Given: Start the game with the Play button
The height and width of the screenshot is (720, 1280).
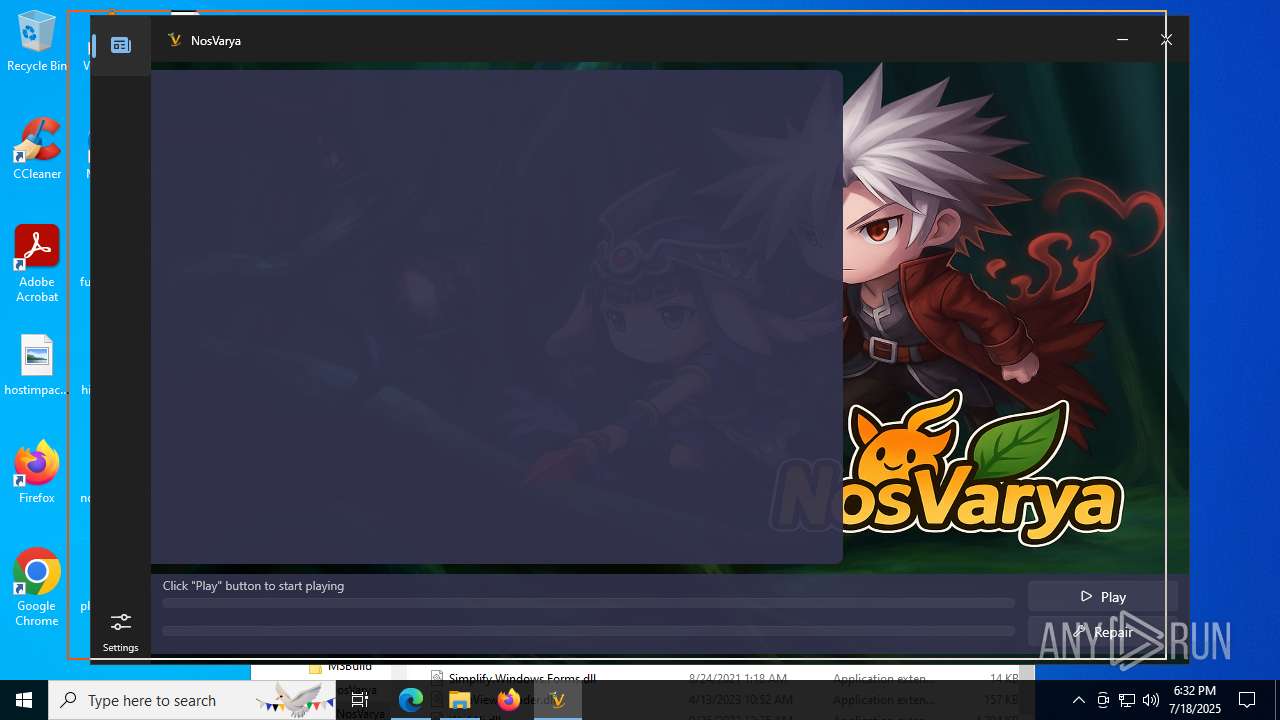Looking at the screenshot, I should pyautogui.click(x=1102, y=597).
